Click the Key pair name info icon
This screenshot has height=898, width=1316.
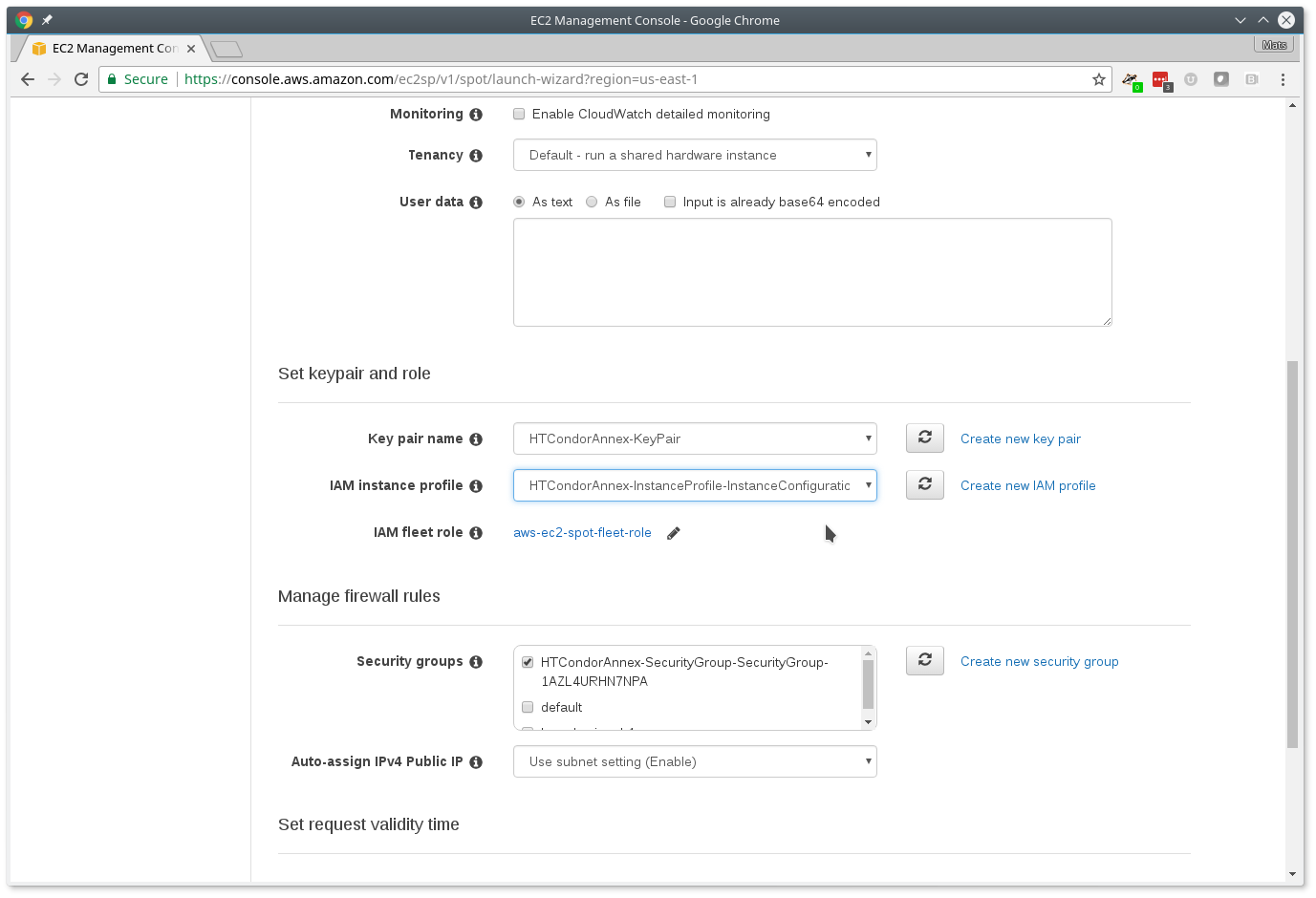[x=476, y=439]
